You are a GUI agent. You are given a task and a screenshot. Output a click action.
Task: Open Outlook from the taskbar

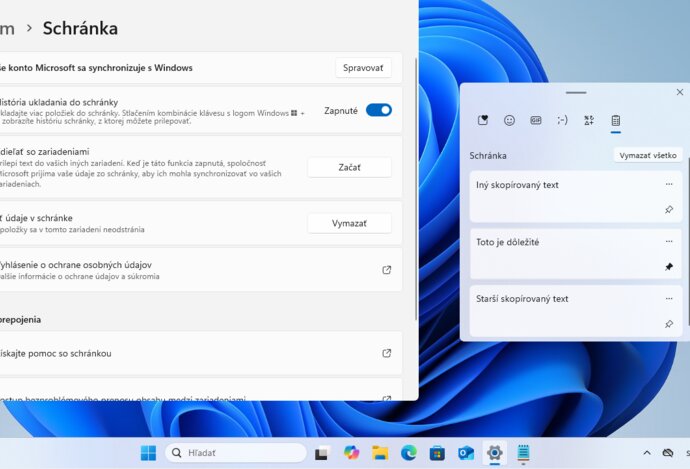tap(466, 453)
